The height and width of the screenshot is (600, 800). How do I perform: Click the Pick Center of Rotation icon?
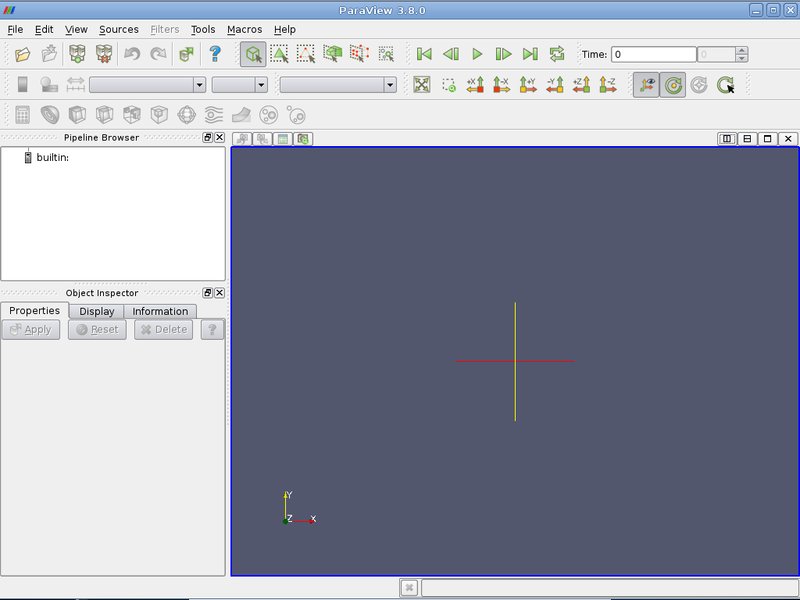click(726, 85)
